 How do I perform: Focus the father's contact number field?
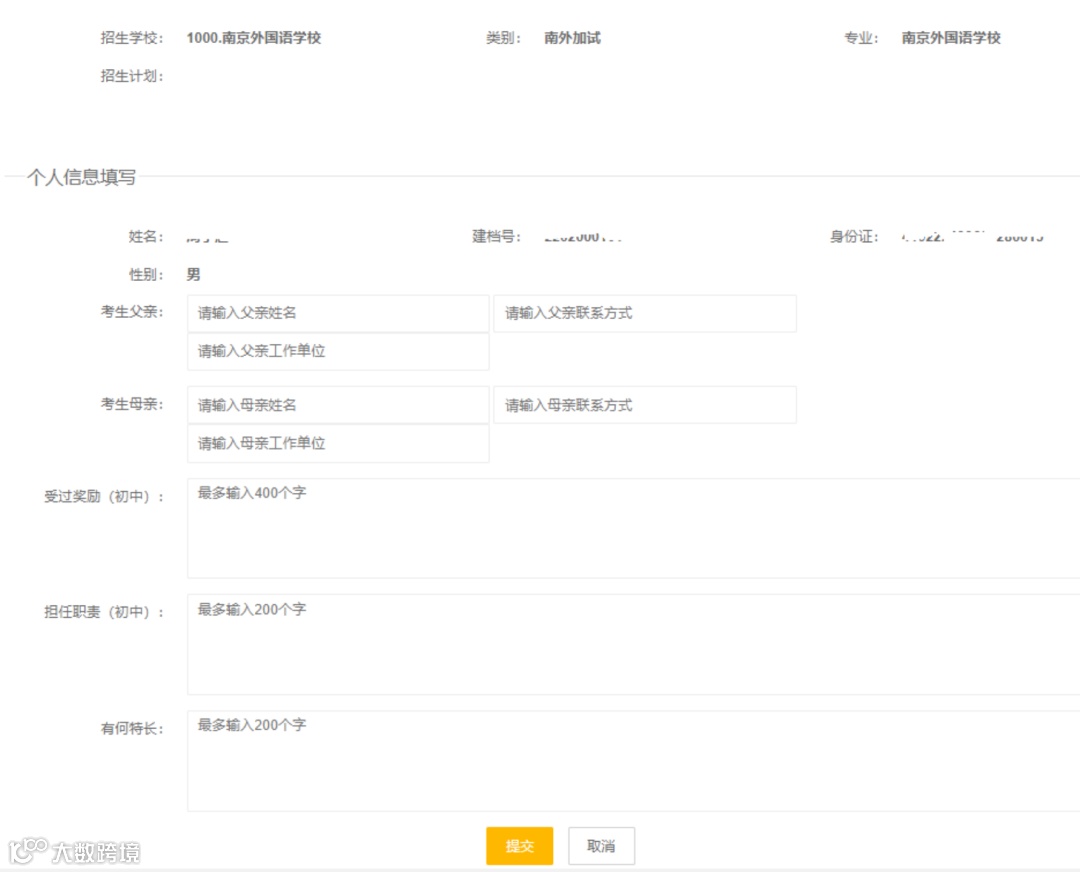coord(645,313)
